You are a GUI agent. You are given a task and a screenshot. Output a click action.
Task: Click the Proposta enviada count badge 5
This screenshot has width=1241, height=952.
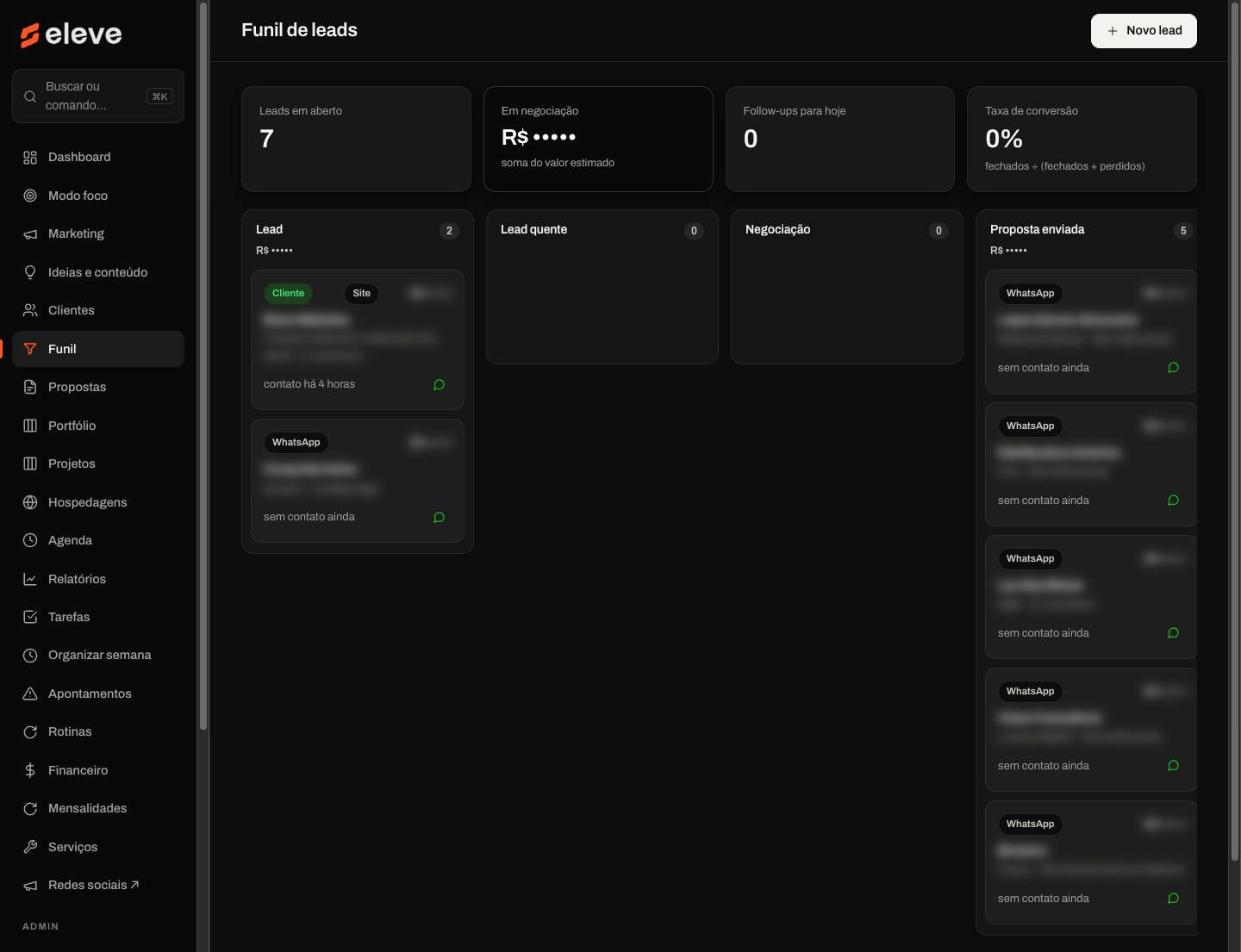[x=1184, y=231]
